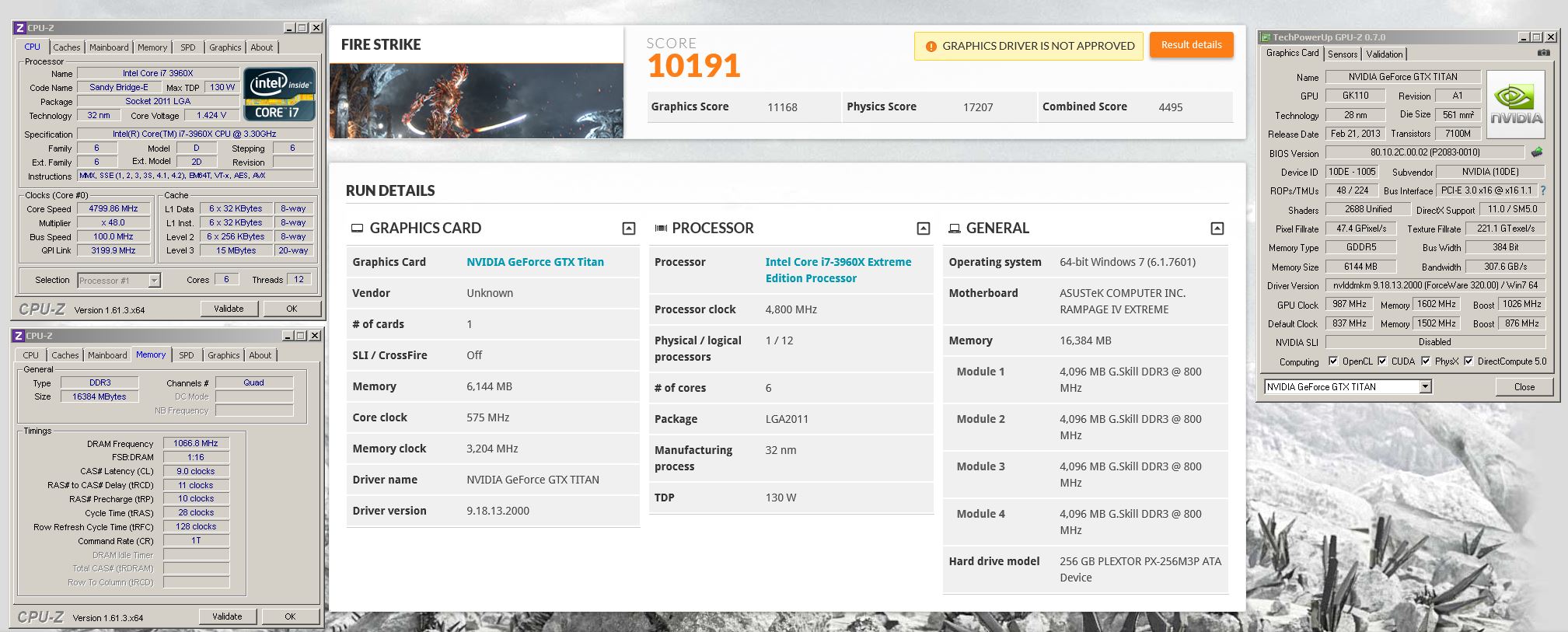
Task: Click the Core Speed value 4799.86 MHz
Action: point(113,208)
